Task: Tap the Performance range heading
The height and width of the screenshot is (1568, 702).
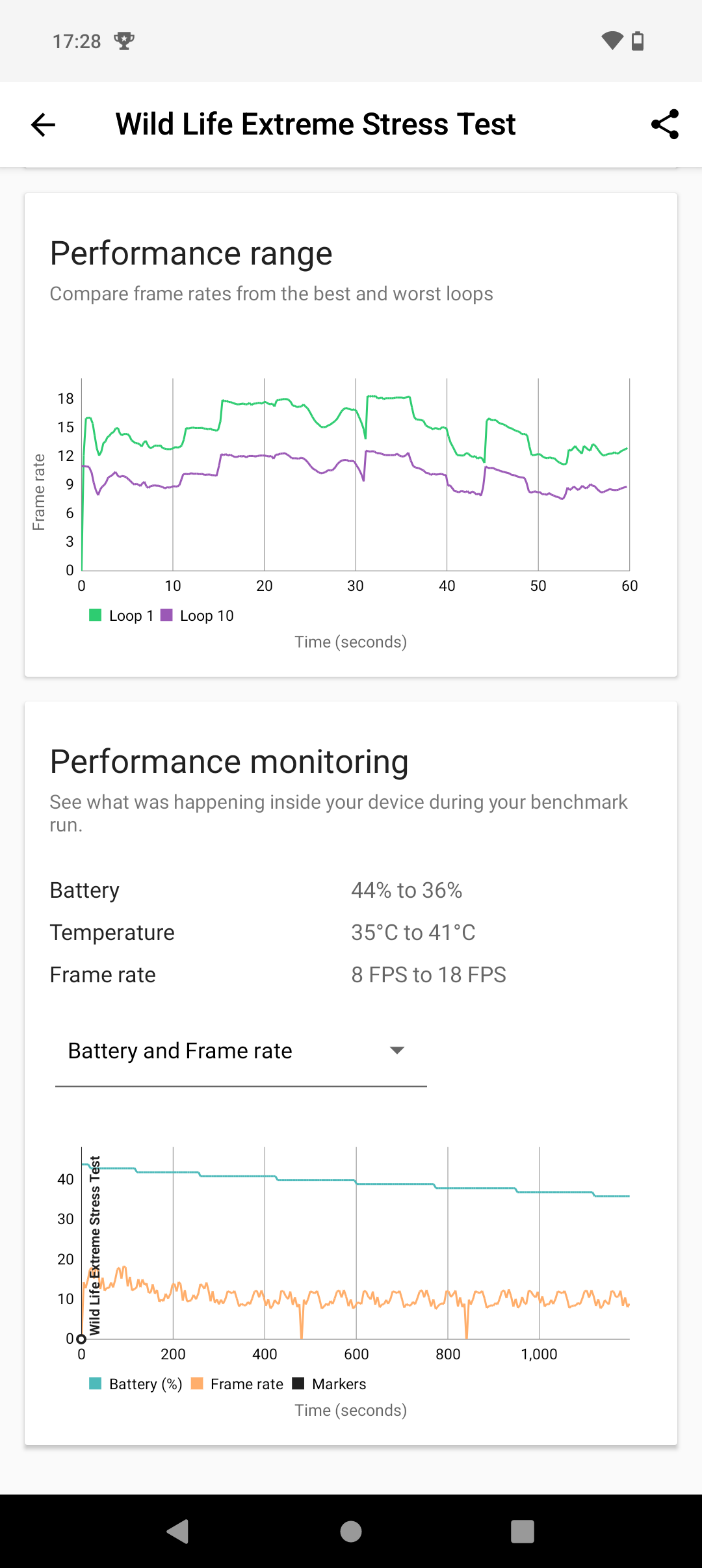Action: click(191, 254)
